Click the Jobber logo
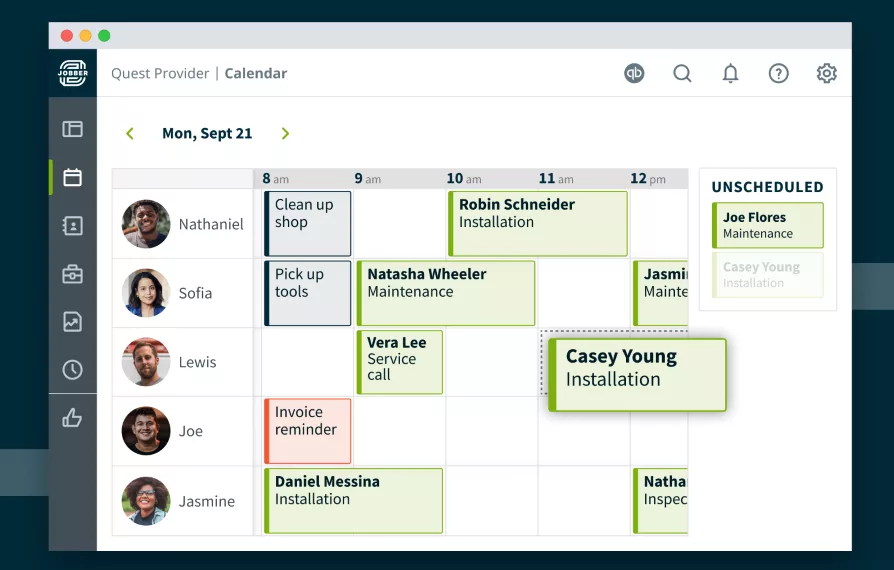894x570 pixels. click(x=73, y=73)
